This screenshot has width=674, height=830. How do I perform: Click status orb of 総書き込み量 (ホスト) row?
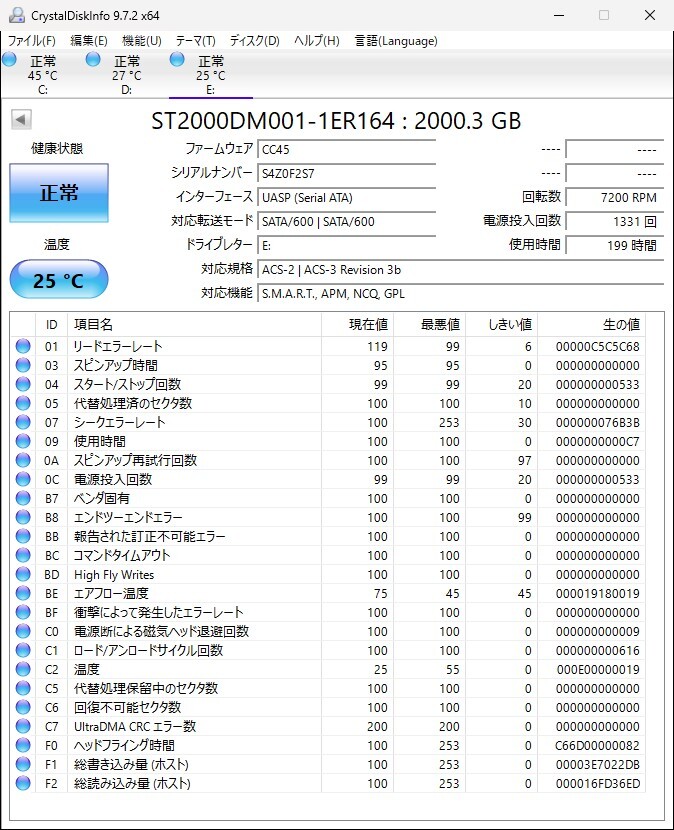coord(23,764)
